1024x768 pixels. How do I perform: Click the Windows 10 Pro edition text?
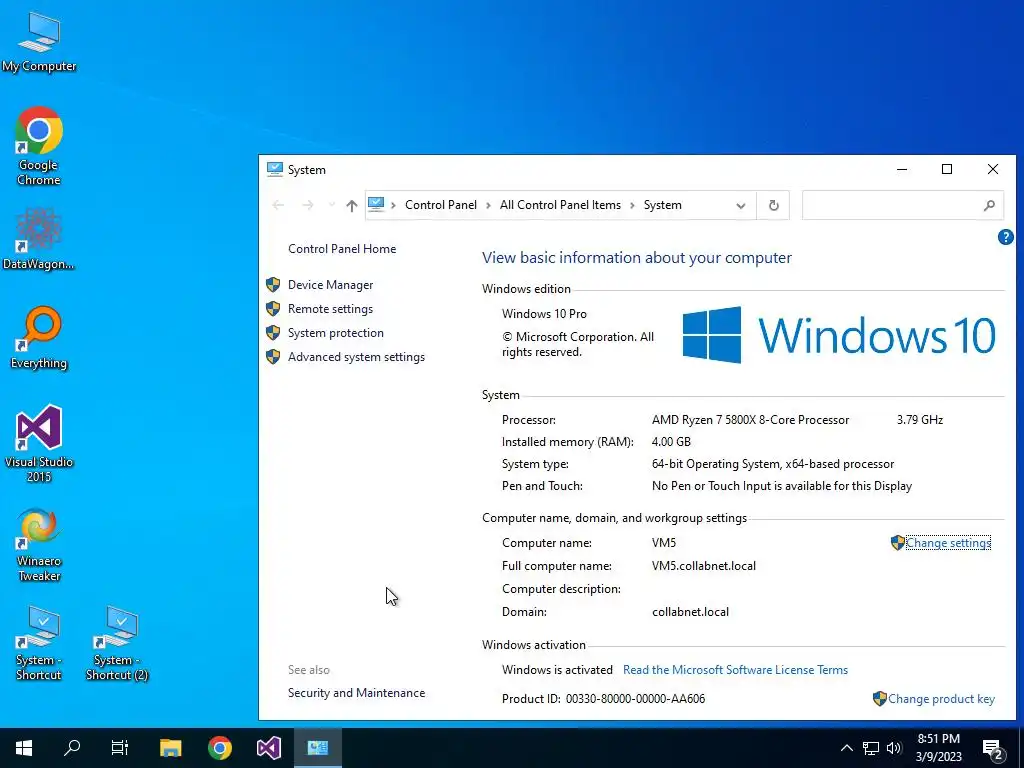pyautogui.click(x=544, y=314)
